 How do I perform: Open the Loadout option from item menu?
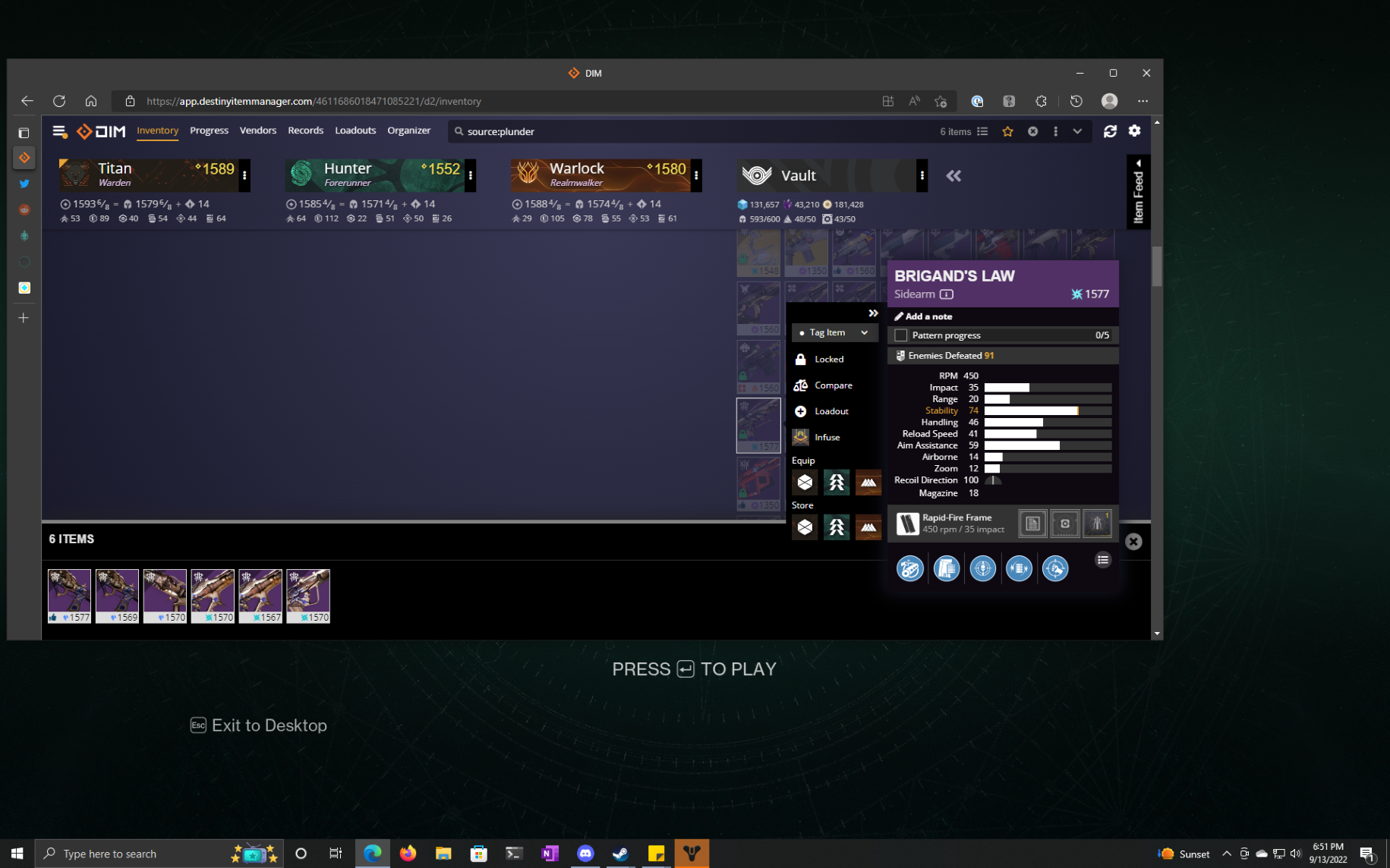click(829, 411)
